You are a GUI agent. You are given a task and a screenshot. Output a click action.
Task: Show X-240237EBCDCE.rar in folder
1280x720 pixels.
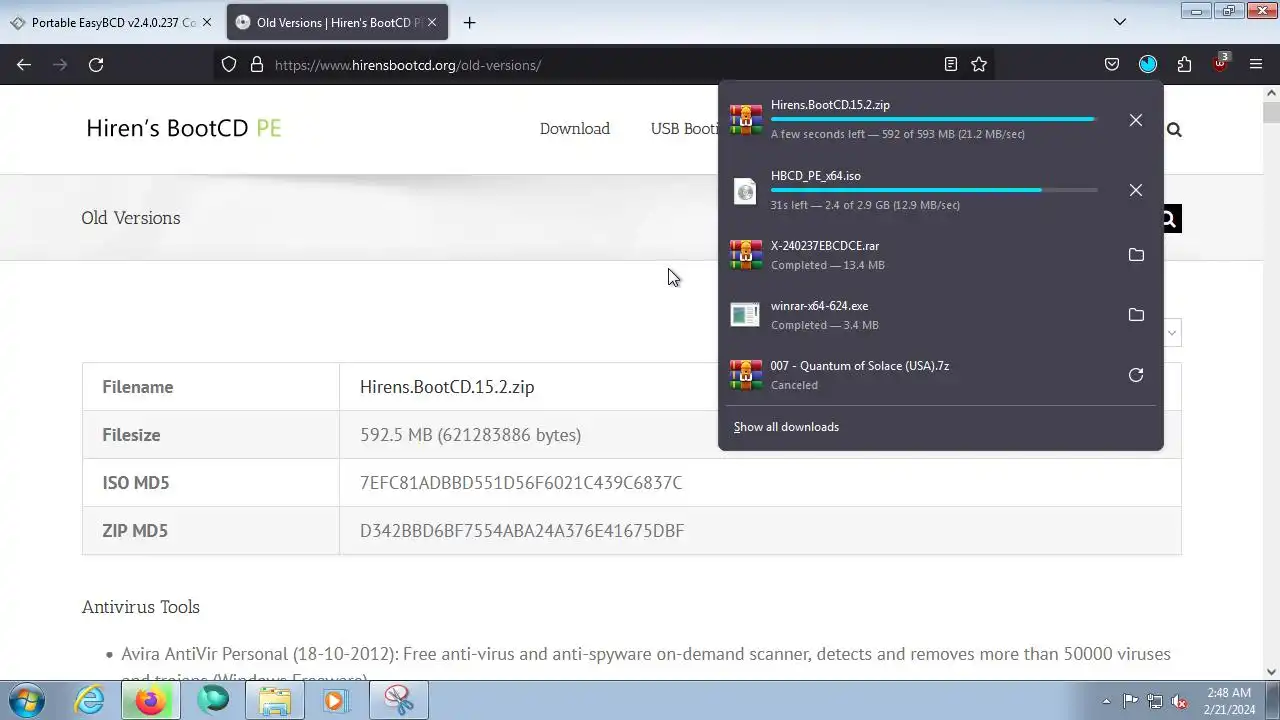pos(1136,255)
